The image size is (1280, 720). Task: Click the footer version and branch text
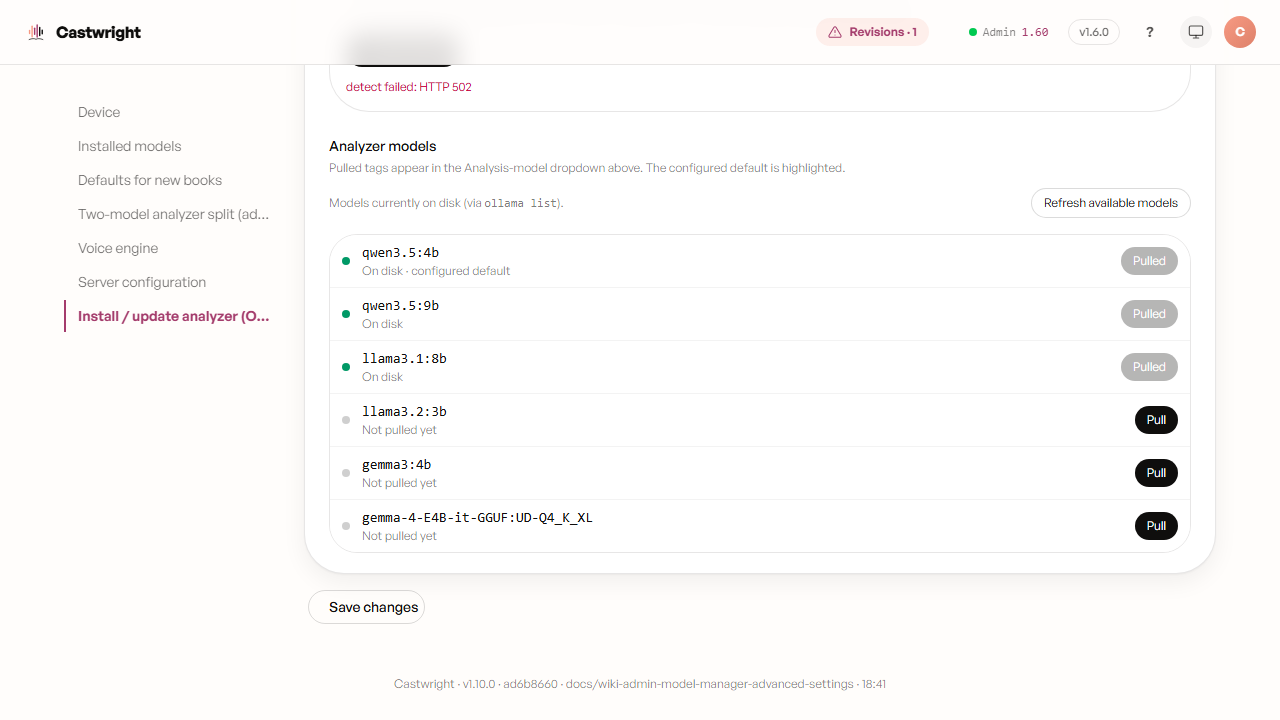pyautogui.click(x=640, y=684)
